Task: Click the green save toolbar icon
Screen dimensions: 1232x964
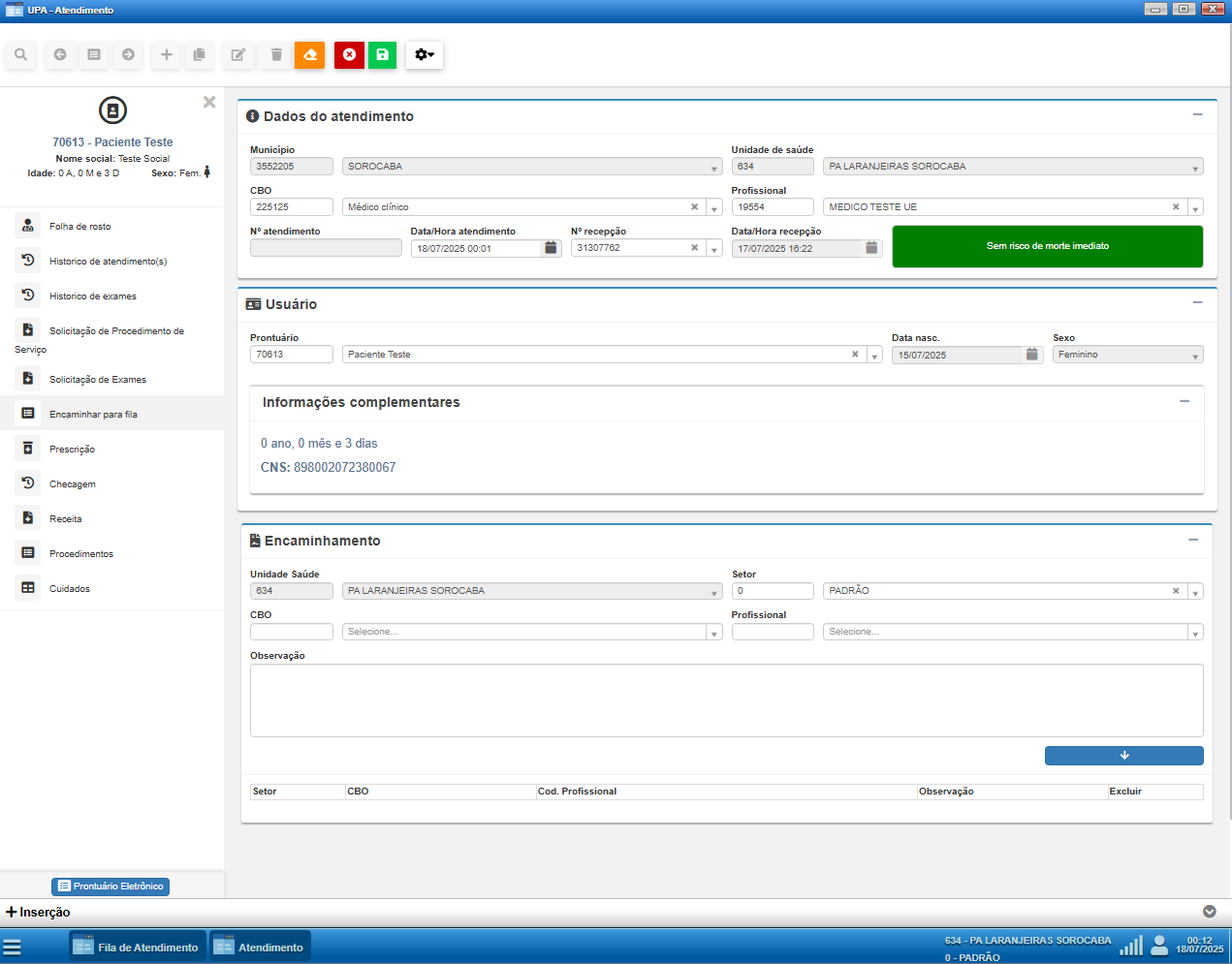Action: (x=383, y=55)
